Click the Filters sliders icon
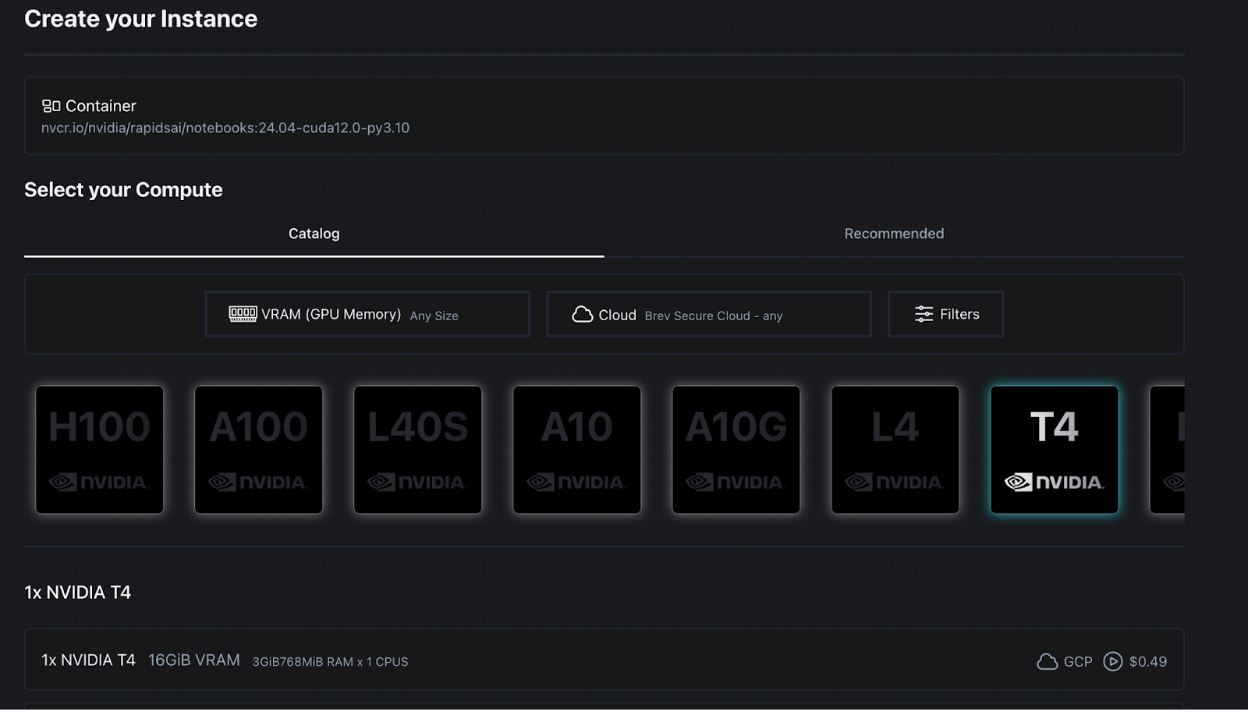The height and width of the screenshot is (712, 1250). 924,314
